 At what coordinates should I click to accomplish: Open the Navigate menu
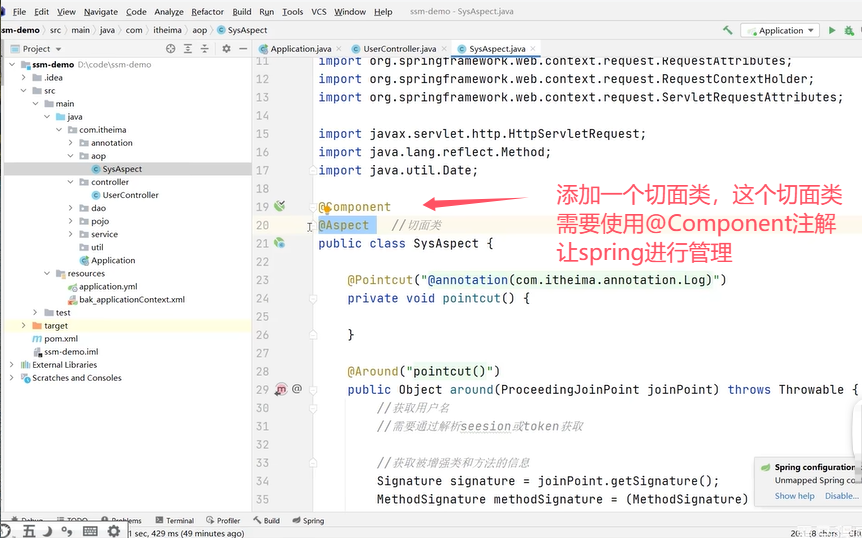click(x=101, y=12)
